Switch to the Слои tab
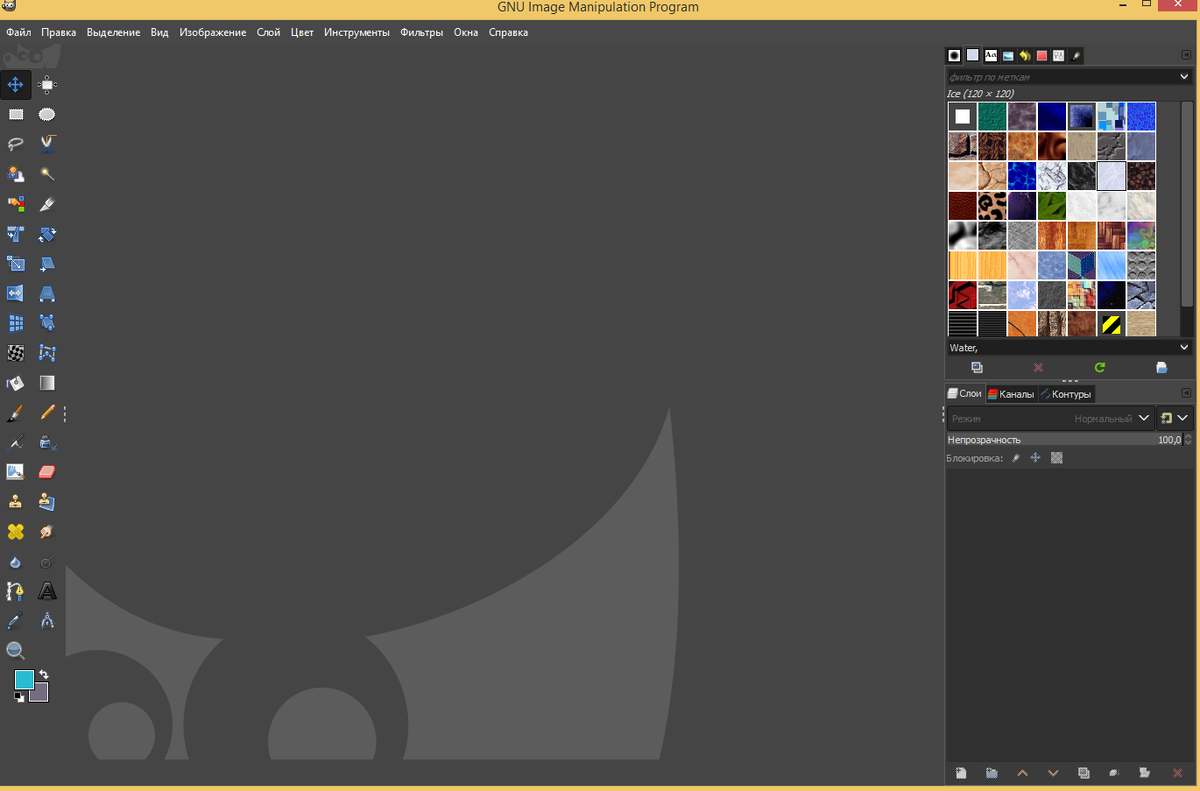The width and height of the screenshot is (1200, 791). (965, 394)
